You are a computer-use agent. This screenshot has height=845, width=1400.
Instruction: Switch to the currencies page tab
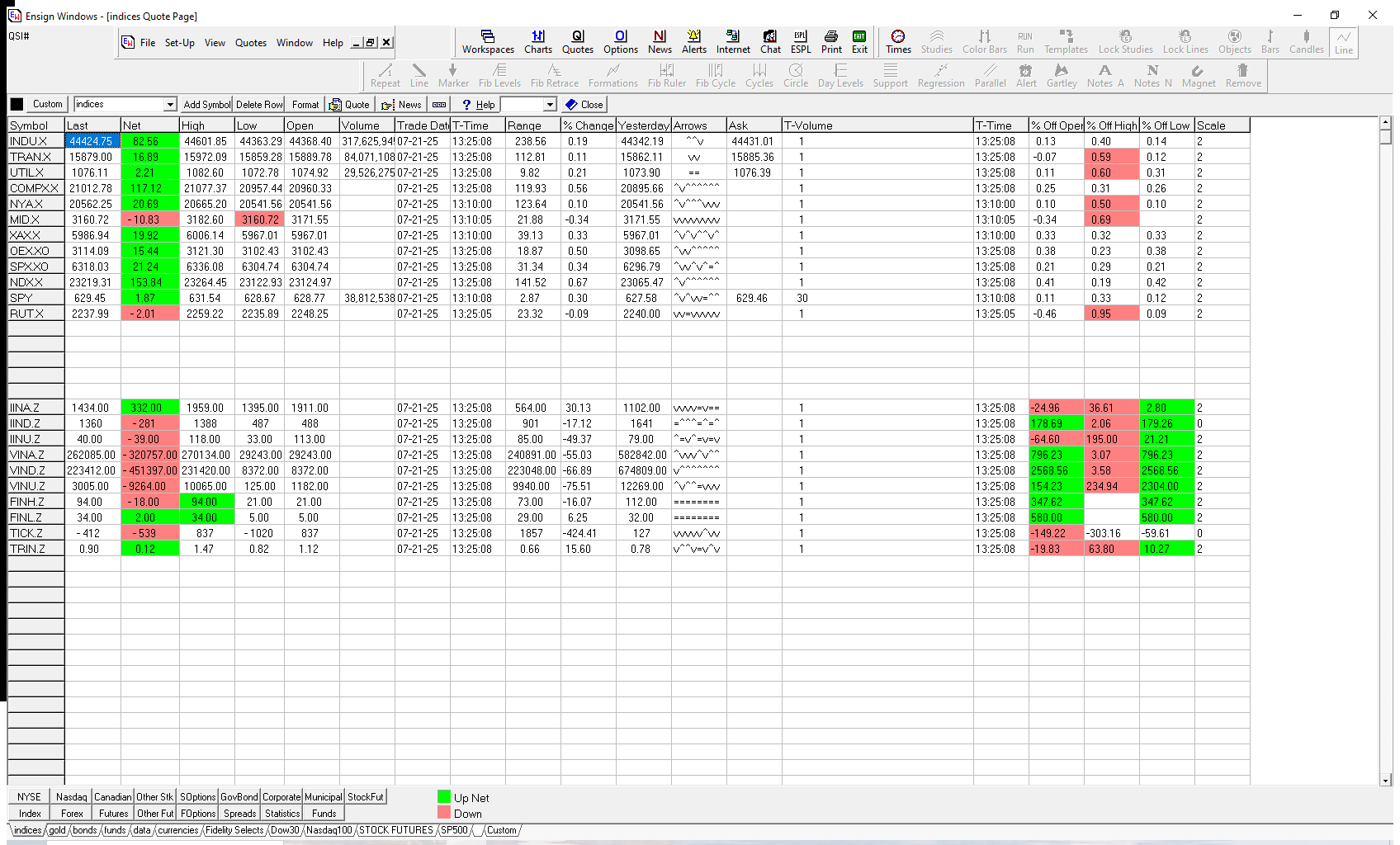click(x=178, y=830)
